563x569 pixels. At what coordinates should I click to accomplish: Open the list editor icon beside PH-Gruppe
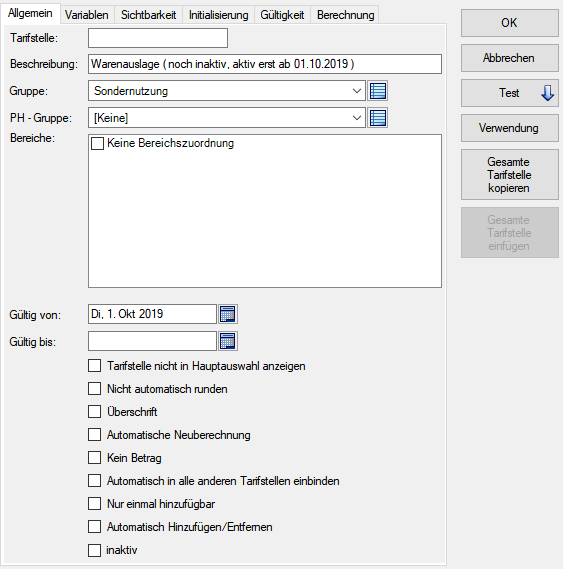tap(378, 118)
